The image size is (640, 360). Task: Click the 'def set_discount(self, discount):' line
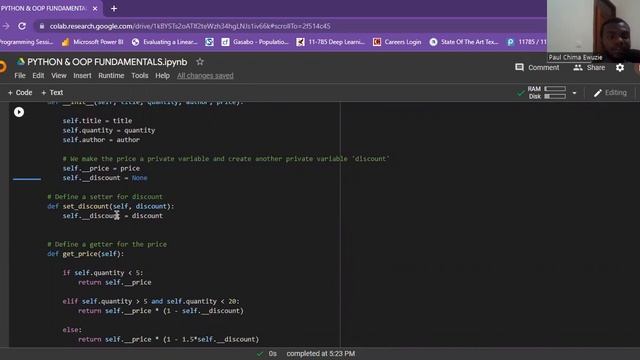tap(111, 206)
